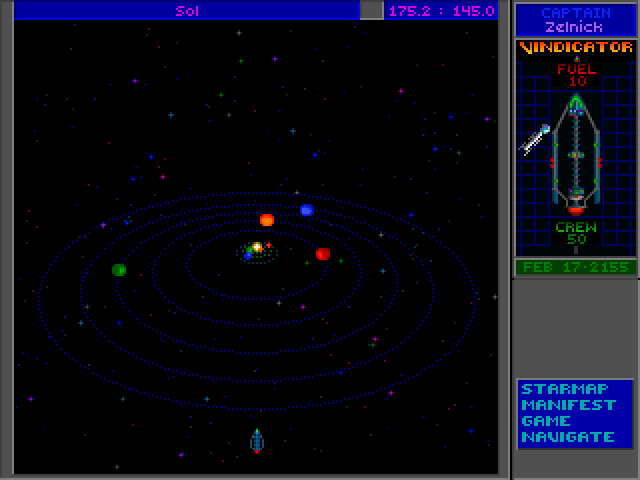Click the Sol system title bar
The height and width of the screenshot is (480, 640).
[x=186, y=11]
